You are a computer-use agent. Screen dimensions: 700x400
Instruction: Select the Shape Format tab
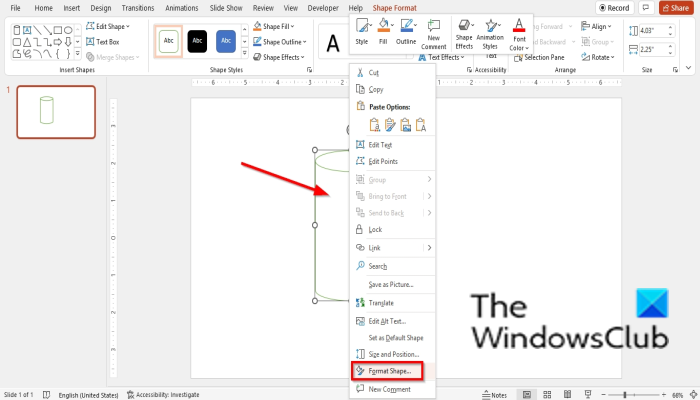point(395,8)
